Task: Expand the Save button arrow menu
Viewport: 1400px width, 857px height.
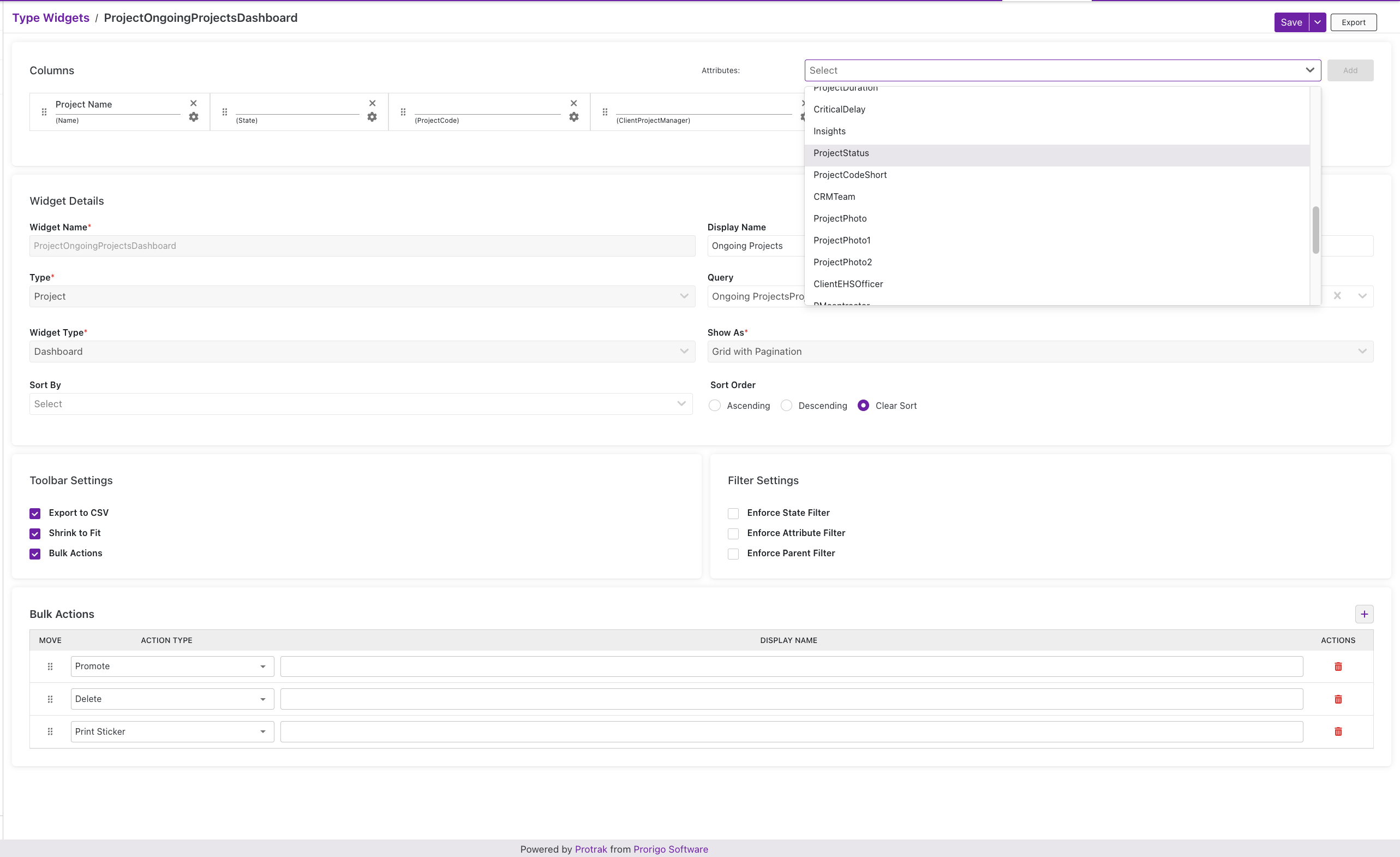Action: point(1317,22)
